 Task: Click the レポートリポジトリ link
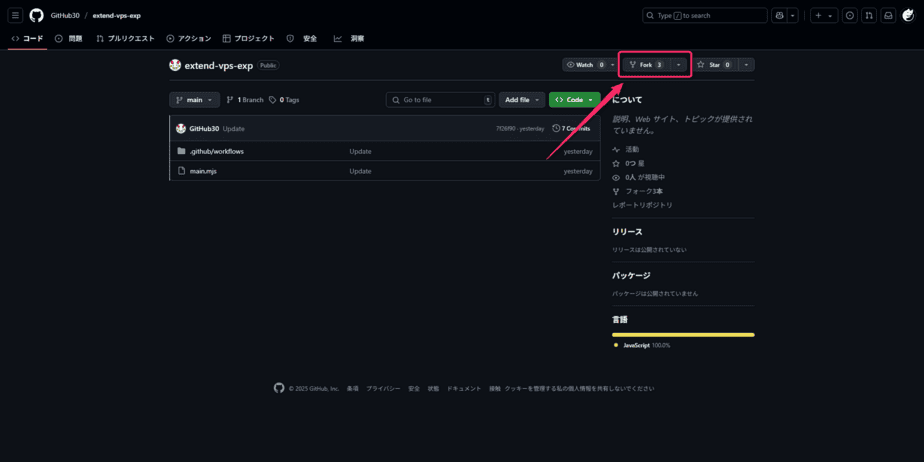click(642, 205)
